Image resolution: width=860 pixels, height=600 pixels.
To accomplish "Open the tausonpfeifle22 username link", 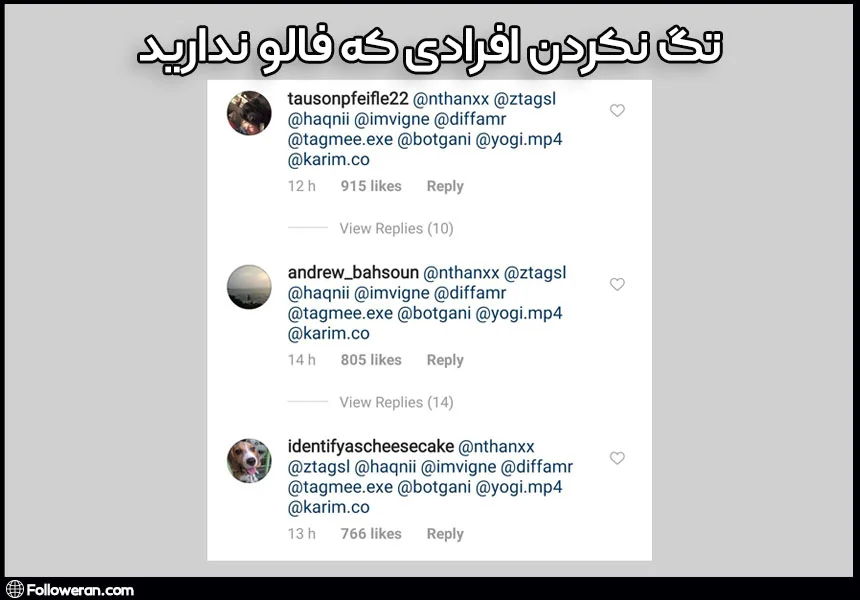I will tap(348, 99).
